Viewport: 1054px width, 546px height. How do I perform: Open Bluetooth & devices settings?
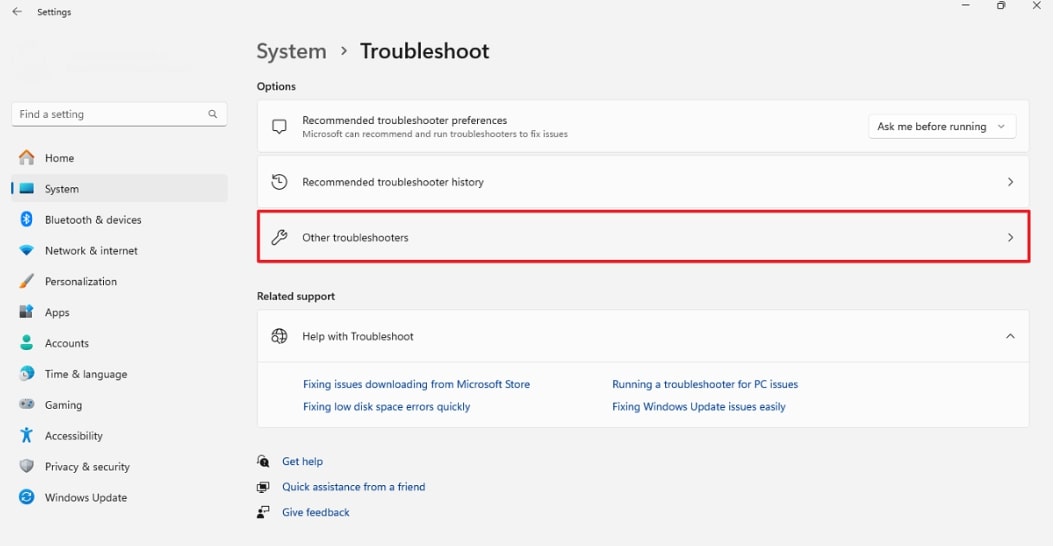(119, 220)
